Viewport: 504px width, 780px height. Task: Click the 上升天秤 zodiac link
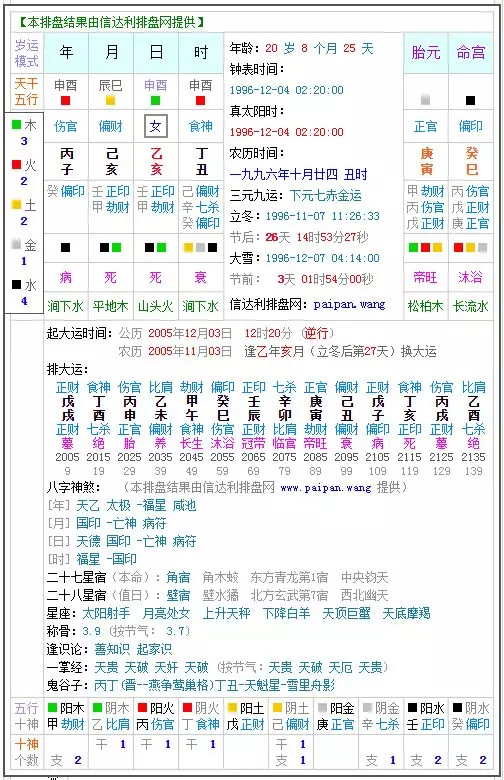click(x=226, y=613)
